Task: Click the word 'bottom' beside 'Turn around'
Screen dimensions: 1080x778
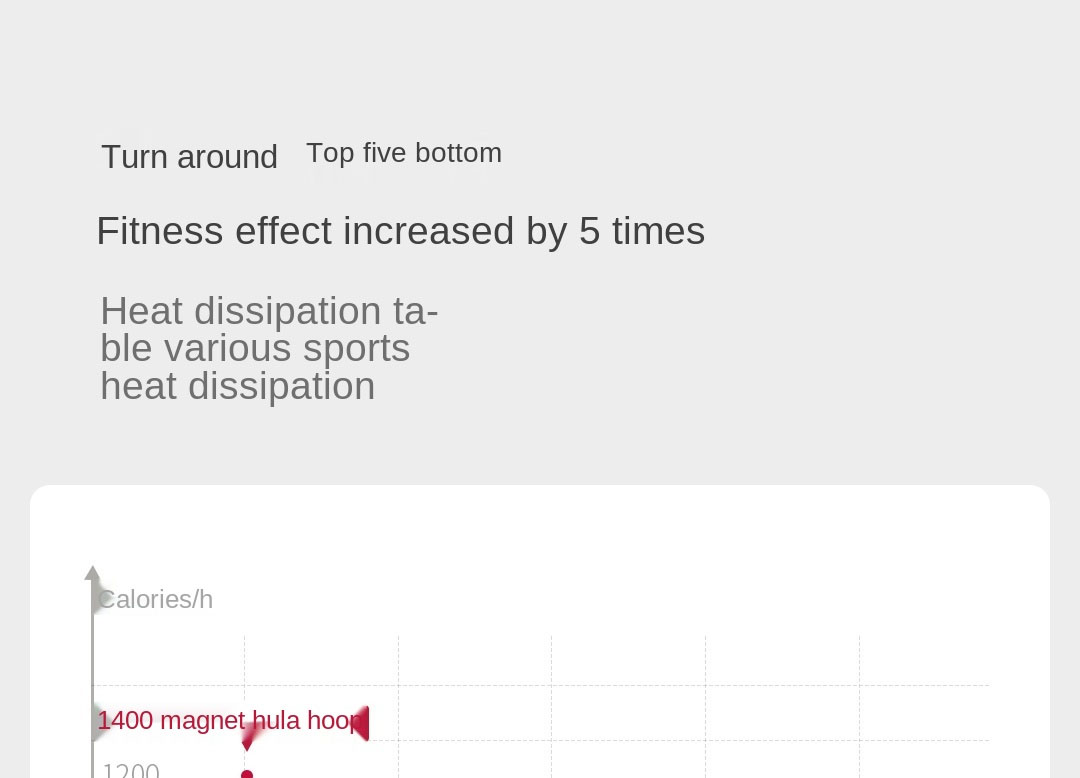Action: (x=458, y=153)
